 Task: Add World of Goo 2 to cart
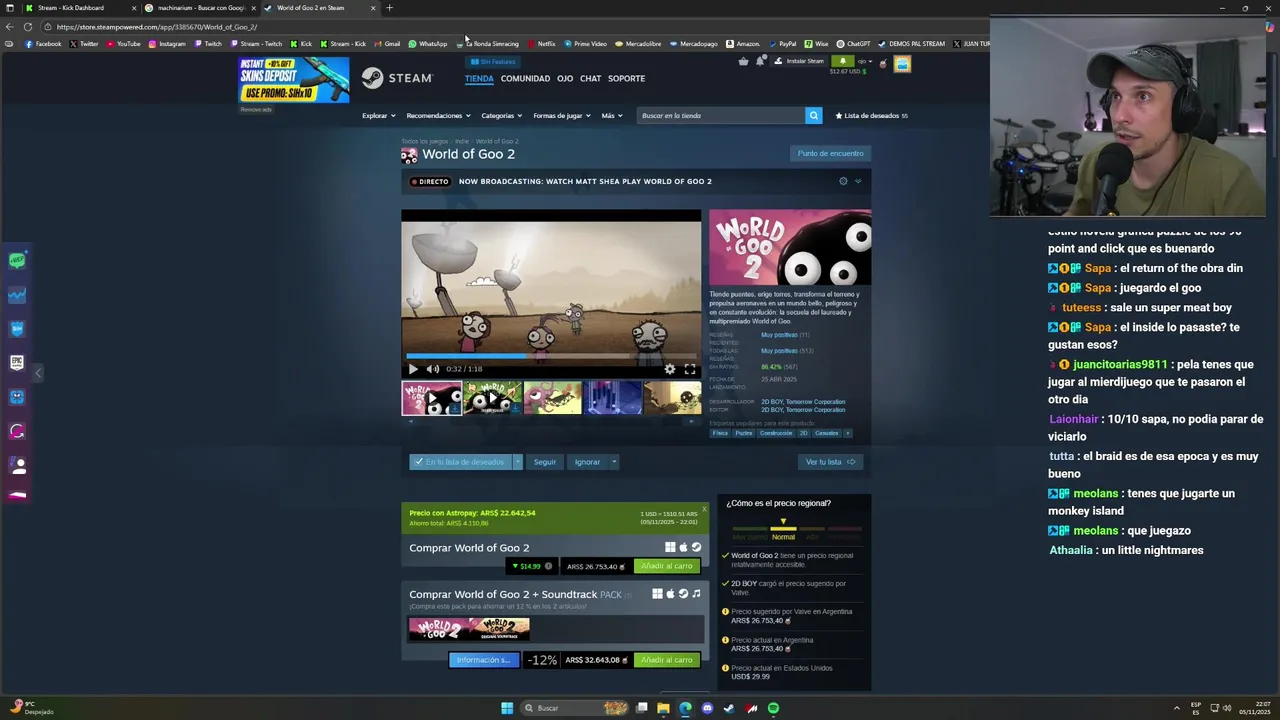(x=666, y=566)
